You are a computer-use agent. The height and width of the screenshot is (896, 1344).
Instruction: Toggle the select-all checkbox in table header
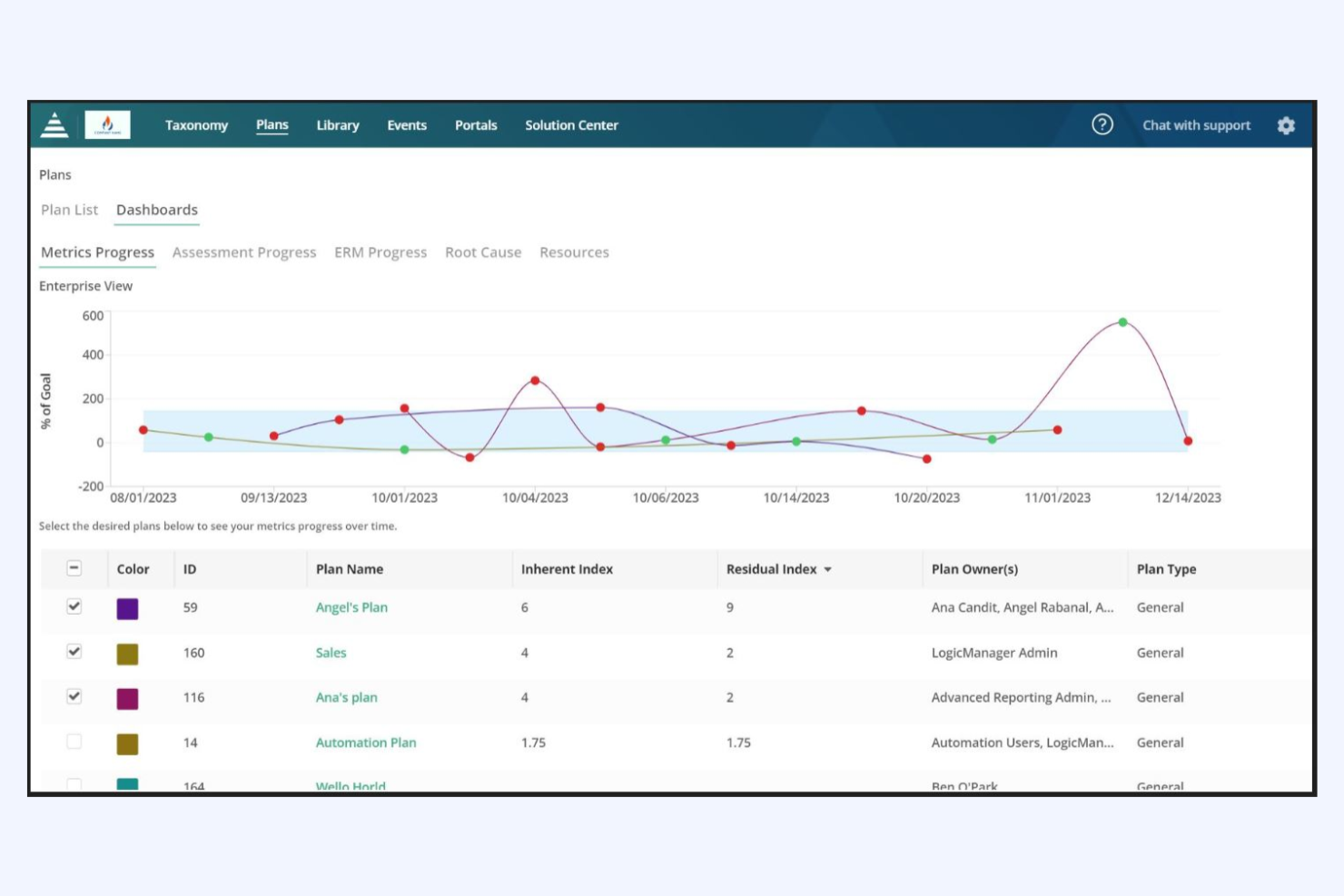coord(74,566)
